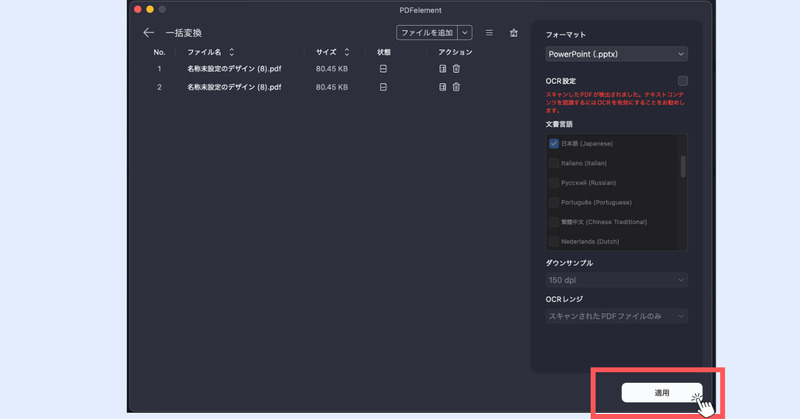Screen dimensions: 800x419
Task: Close the PDFelement window with red button
Action: click(x=138, y=9)
